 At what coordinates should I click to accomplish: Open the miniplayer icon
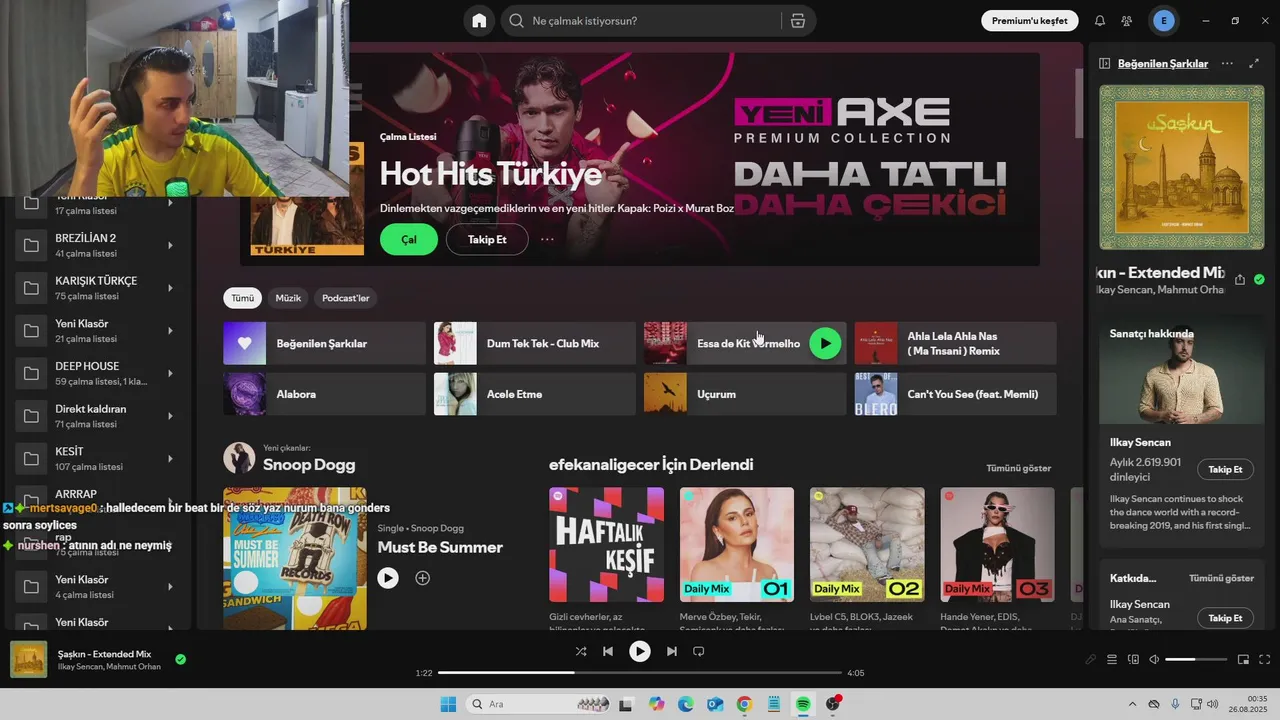click(x=1243, y=659)
